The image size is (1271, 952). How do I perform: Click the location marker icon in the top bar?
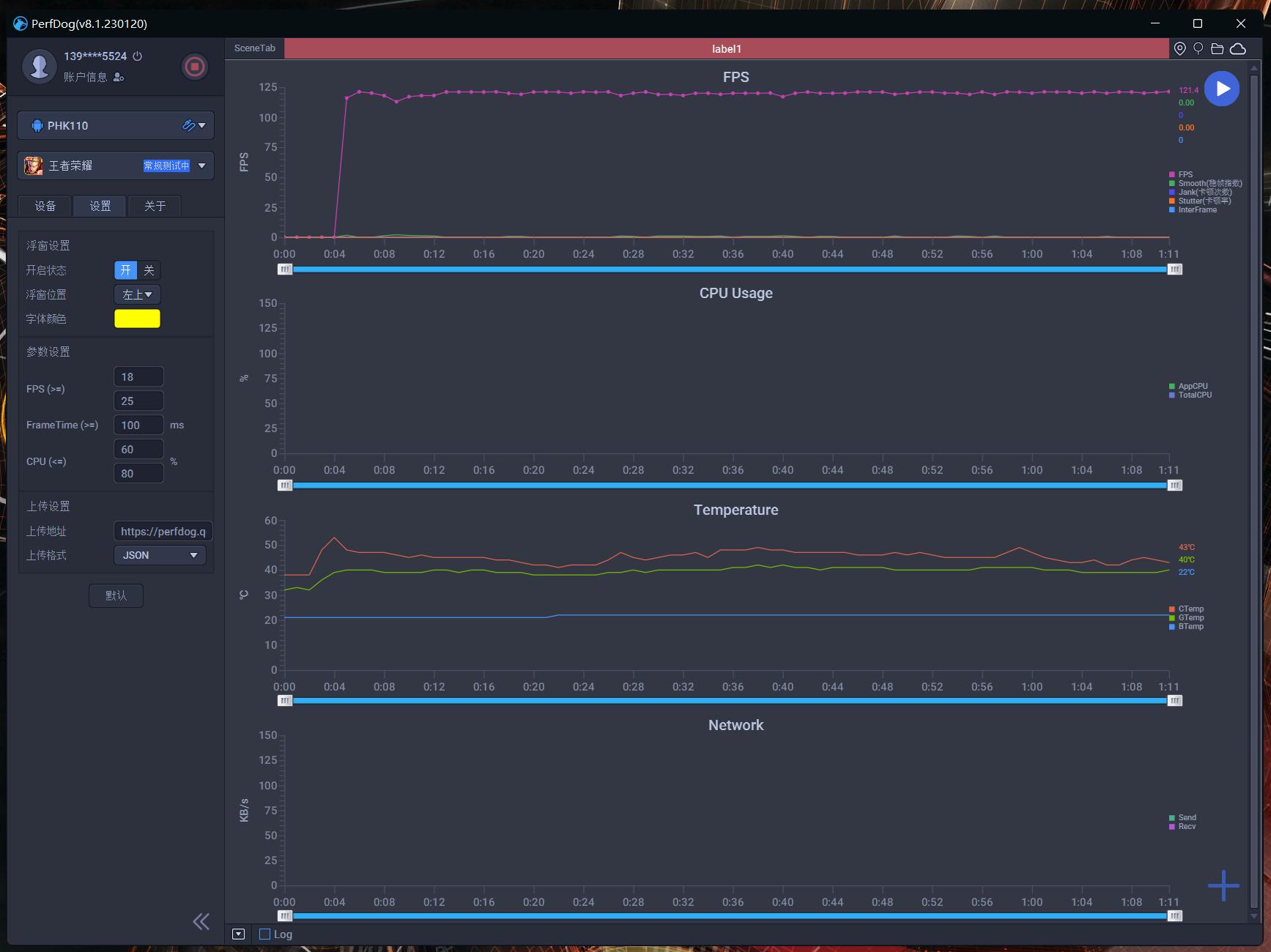click(x=1179, y=48)
